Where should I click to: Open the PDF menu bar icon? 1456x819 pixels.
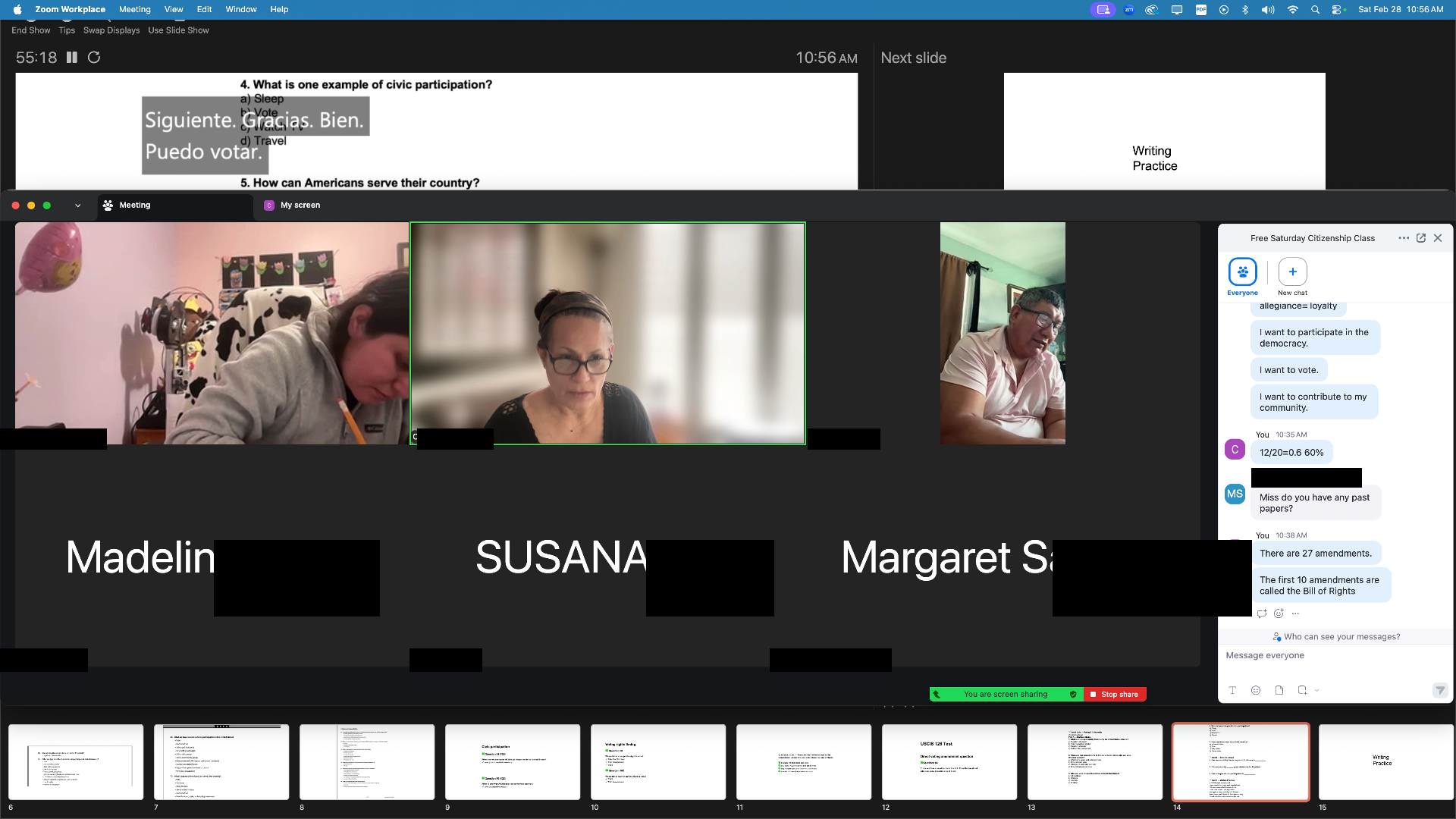tap(1201, 10)
